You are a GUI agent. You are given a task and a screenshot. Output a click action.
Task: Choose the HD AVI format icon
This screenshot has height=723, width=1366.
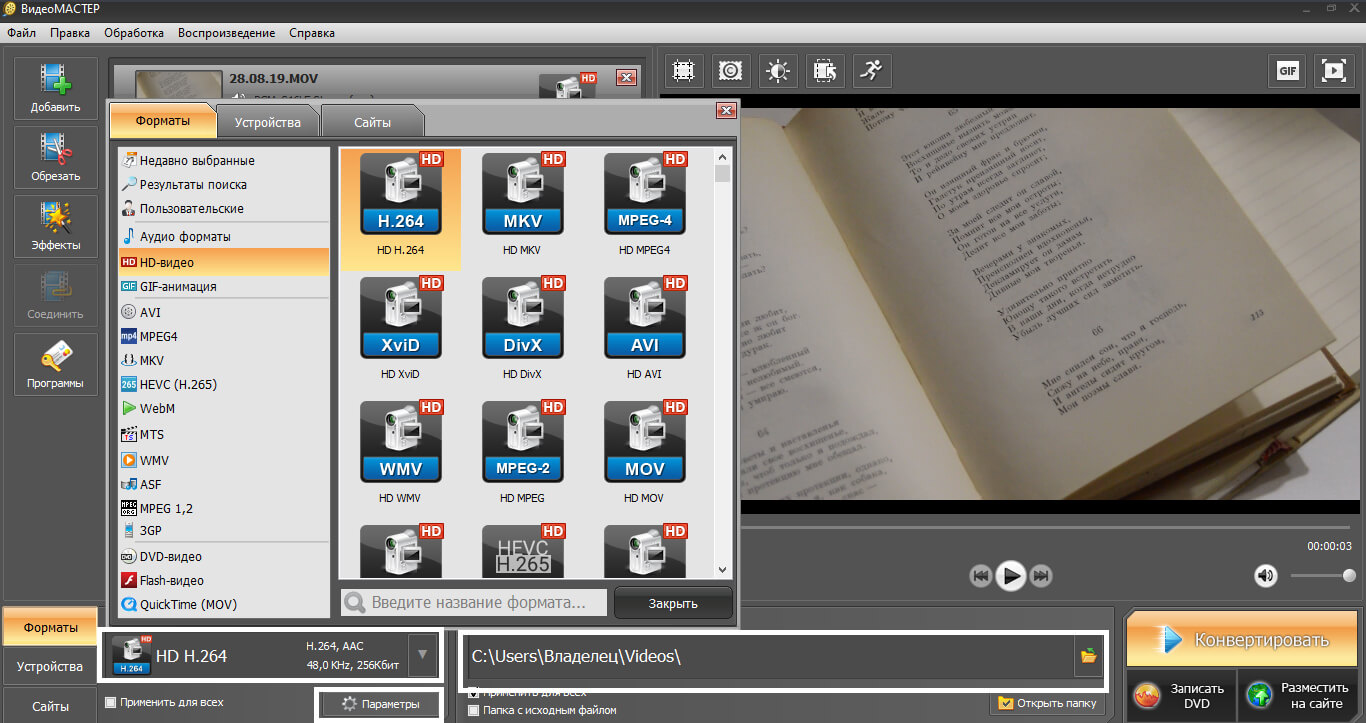pyautogui.click(x=645, y=317)
